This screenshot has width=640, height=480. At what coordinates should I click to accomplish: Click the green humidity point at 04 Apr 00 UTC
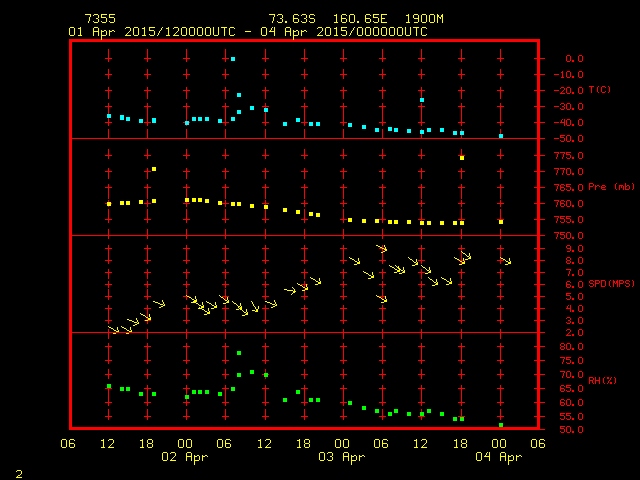[501, 425]
